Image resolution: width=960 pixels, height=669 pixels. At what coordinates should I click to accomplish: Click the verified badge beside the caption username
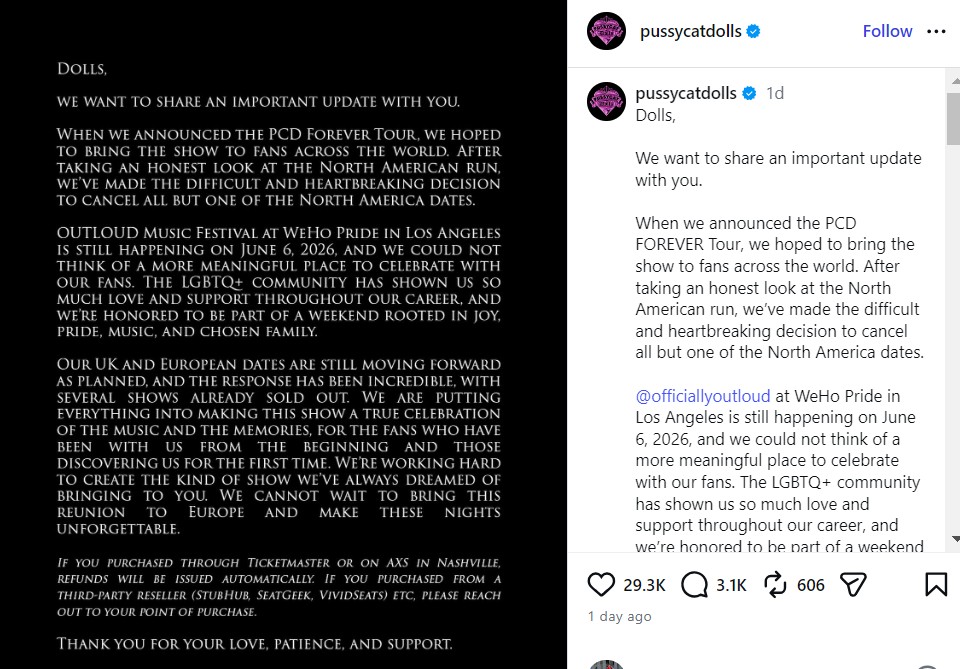tap(749, 93)
